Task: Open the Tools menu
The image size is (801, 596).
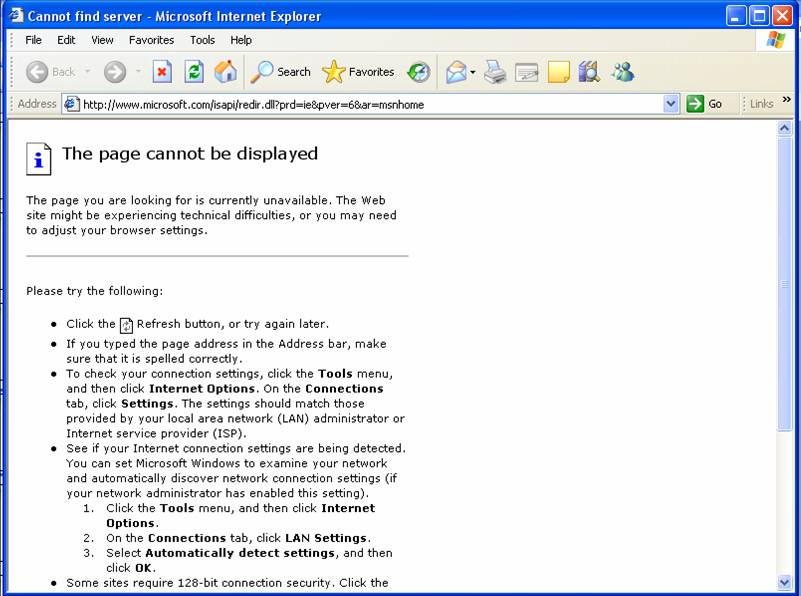Action: point(202,40)
